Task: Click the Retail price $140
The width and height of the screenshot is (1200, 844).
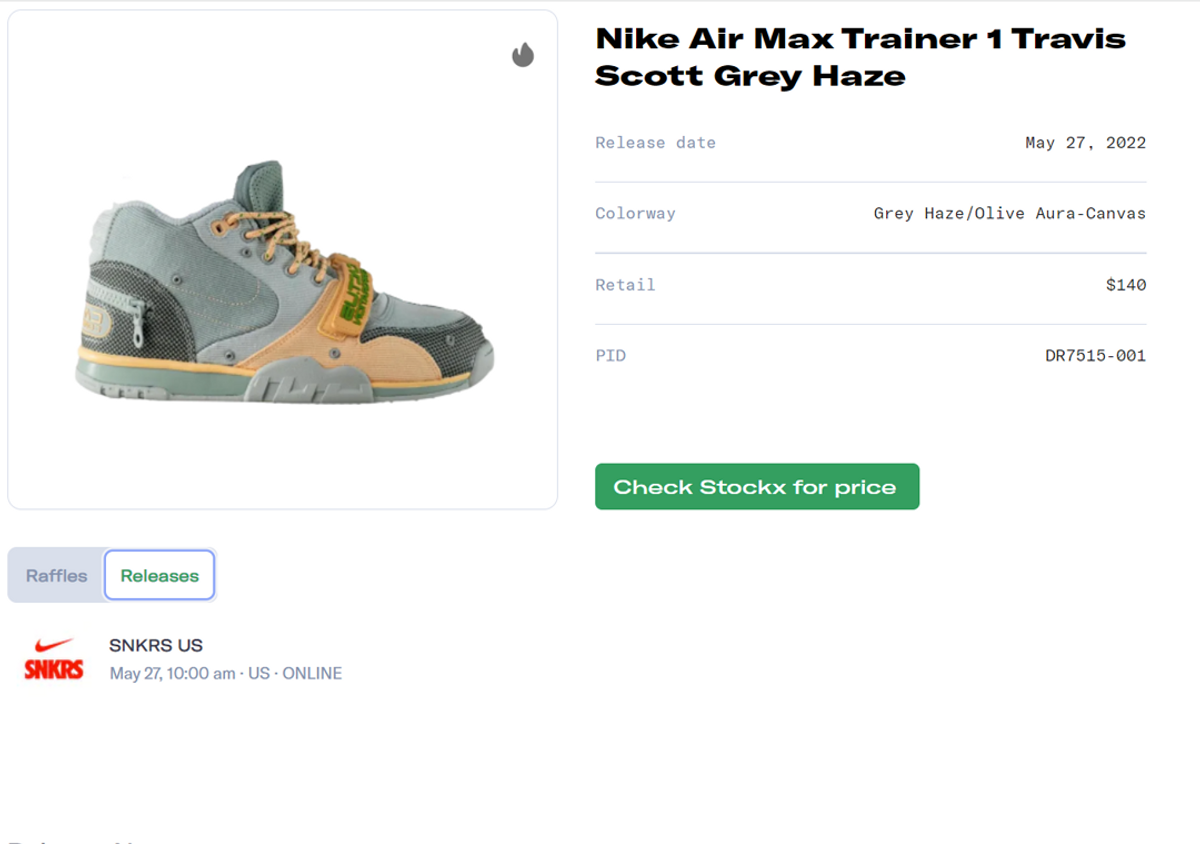Action: 1128,284
